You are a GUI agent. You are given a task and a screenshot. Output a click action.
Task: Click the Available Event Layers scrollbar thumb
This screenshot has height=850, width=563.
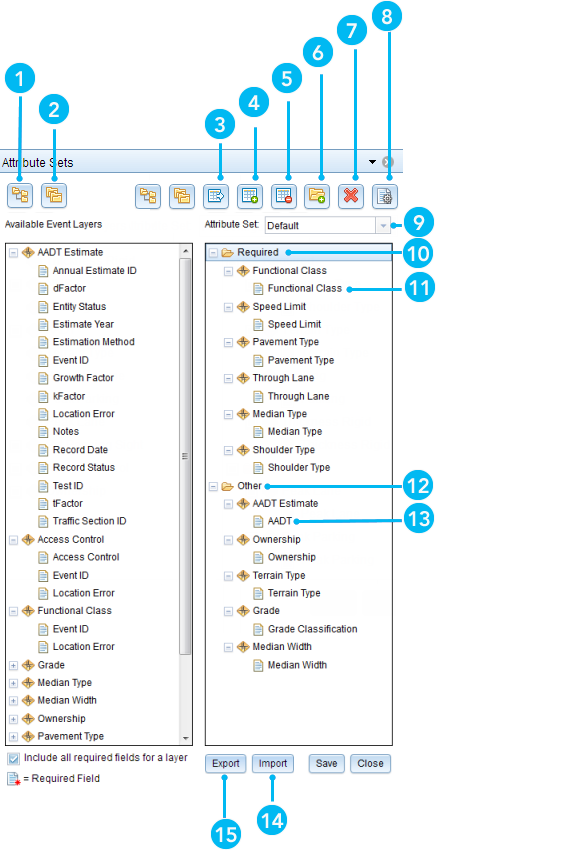185,456
